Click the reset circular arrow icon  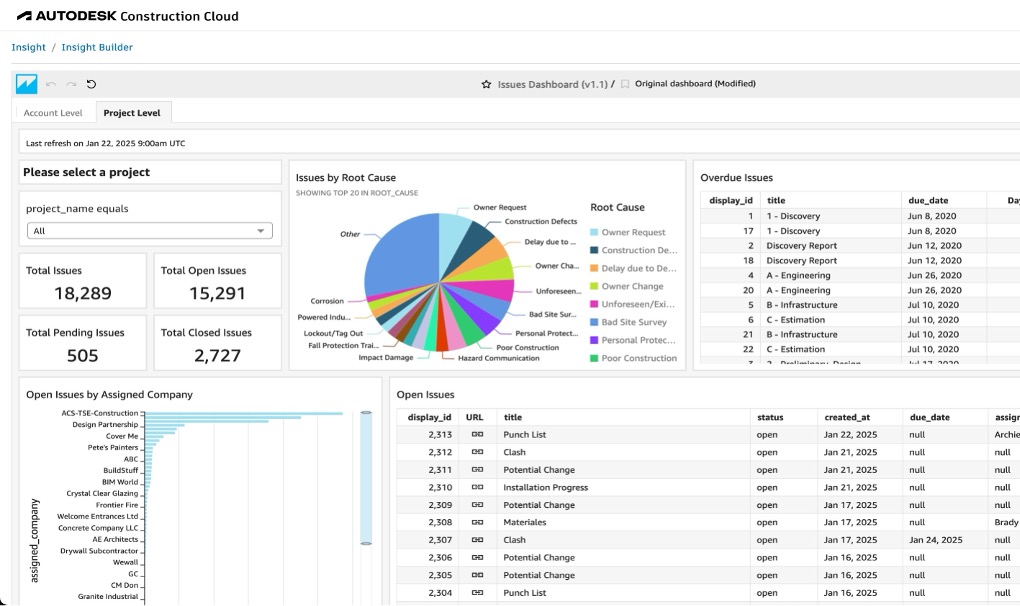pyautogui.click(x=91, y=84)
